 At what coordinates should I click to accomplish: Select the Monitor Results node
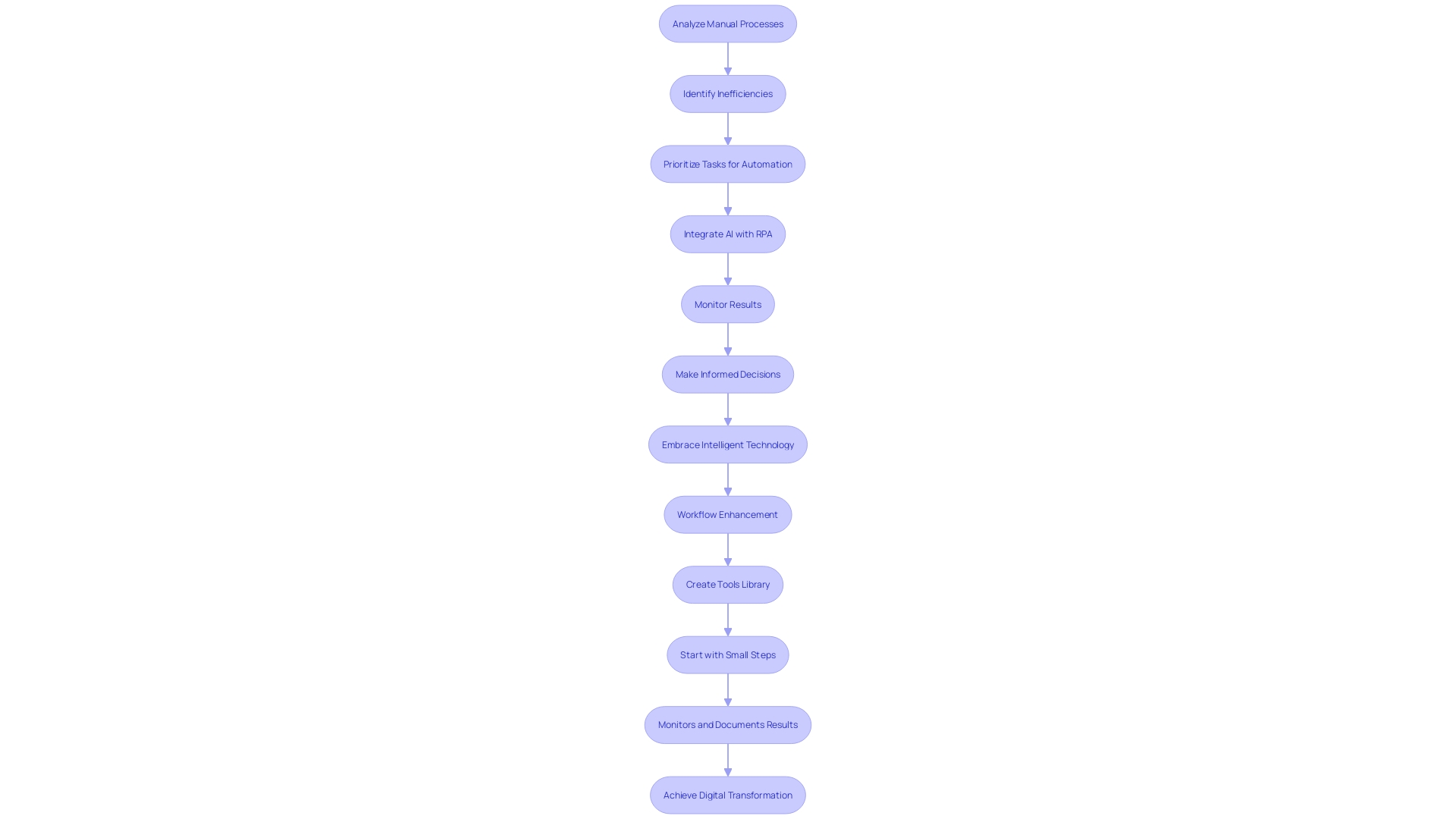tap(728, 303)
